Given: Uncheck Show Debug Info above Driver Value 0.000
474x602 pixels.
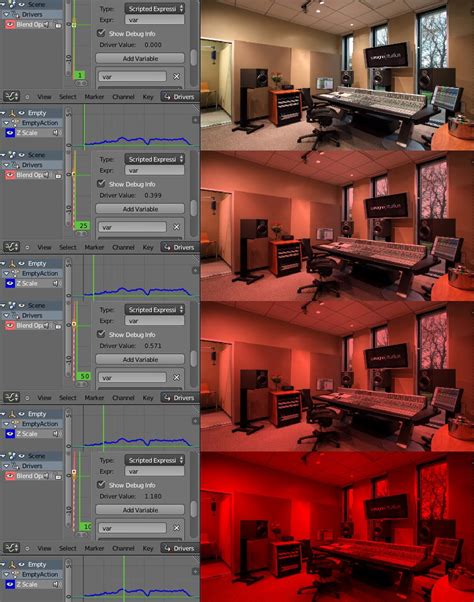Looking at the screenshot, I should 101,33.
